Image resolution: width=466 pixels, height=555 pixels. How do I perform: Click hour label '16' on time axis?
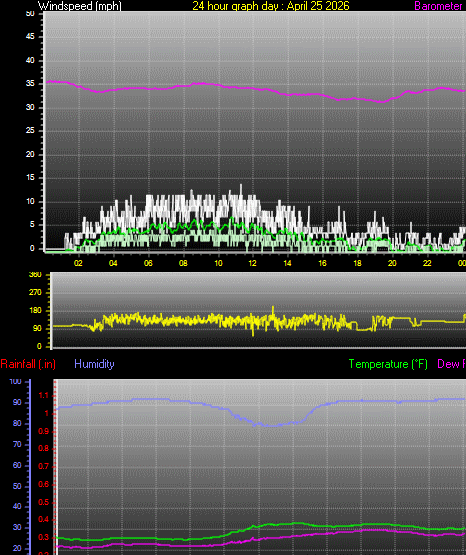click(x=322, y=263)
